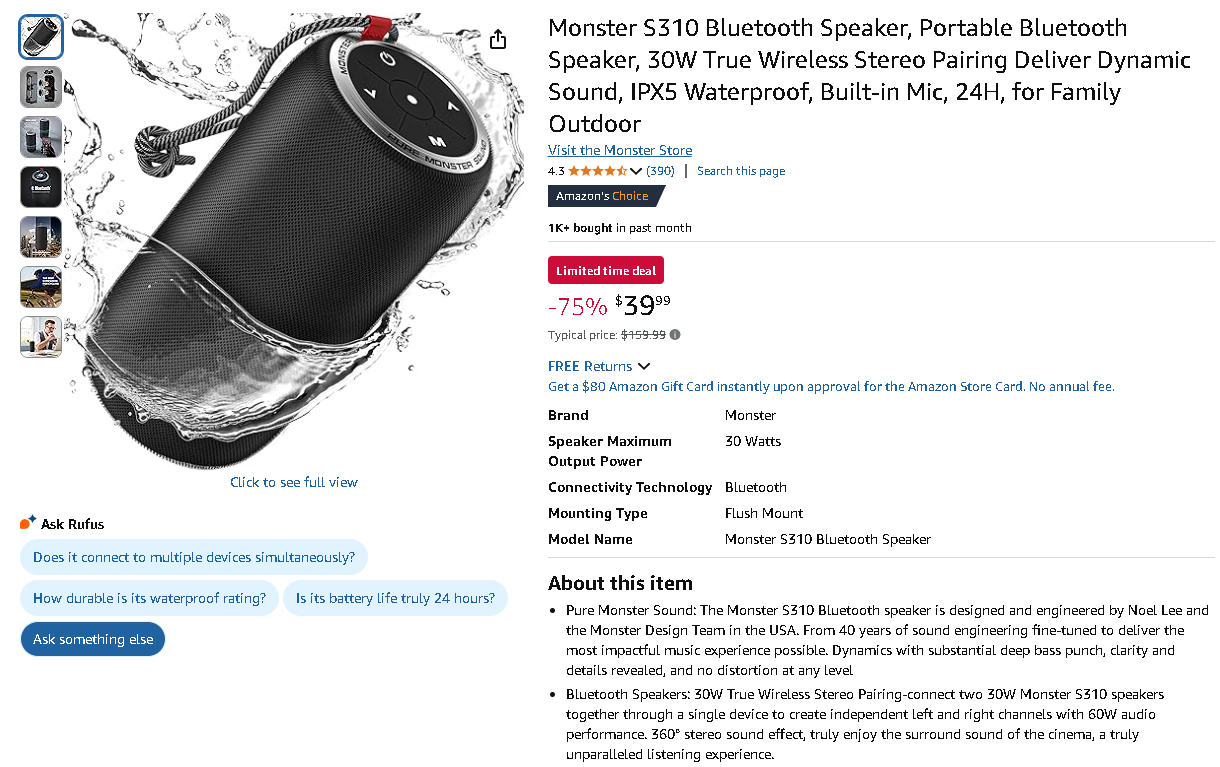
Task: Click the orange star rating stars
Action: pyautogui.click(x=596, y=170)
